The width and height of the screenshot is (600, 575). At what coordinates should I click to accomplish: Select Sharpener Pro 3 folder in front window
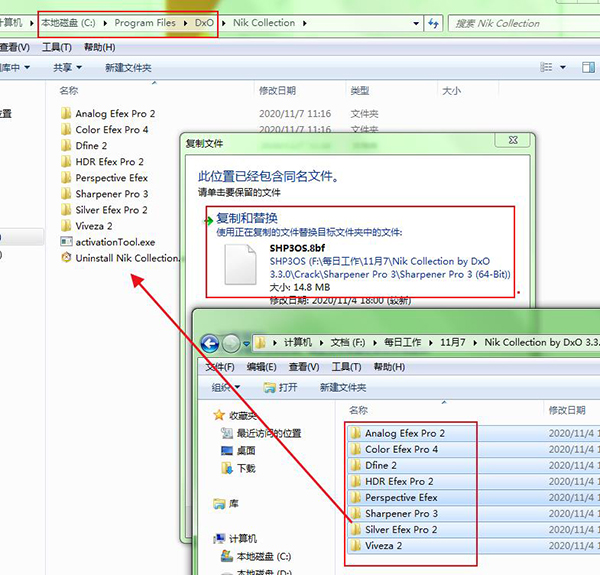point(394,513)
